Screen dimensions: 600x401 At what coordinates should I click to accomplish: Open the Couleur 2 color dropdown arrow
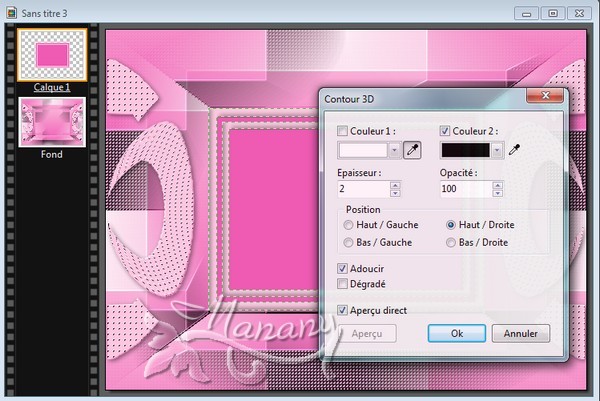point(497,150)
